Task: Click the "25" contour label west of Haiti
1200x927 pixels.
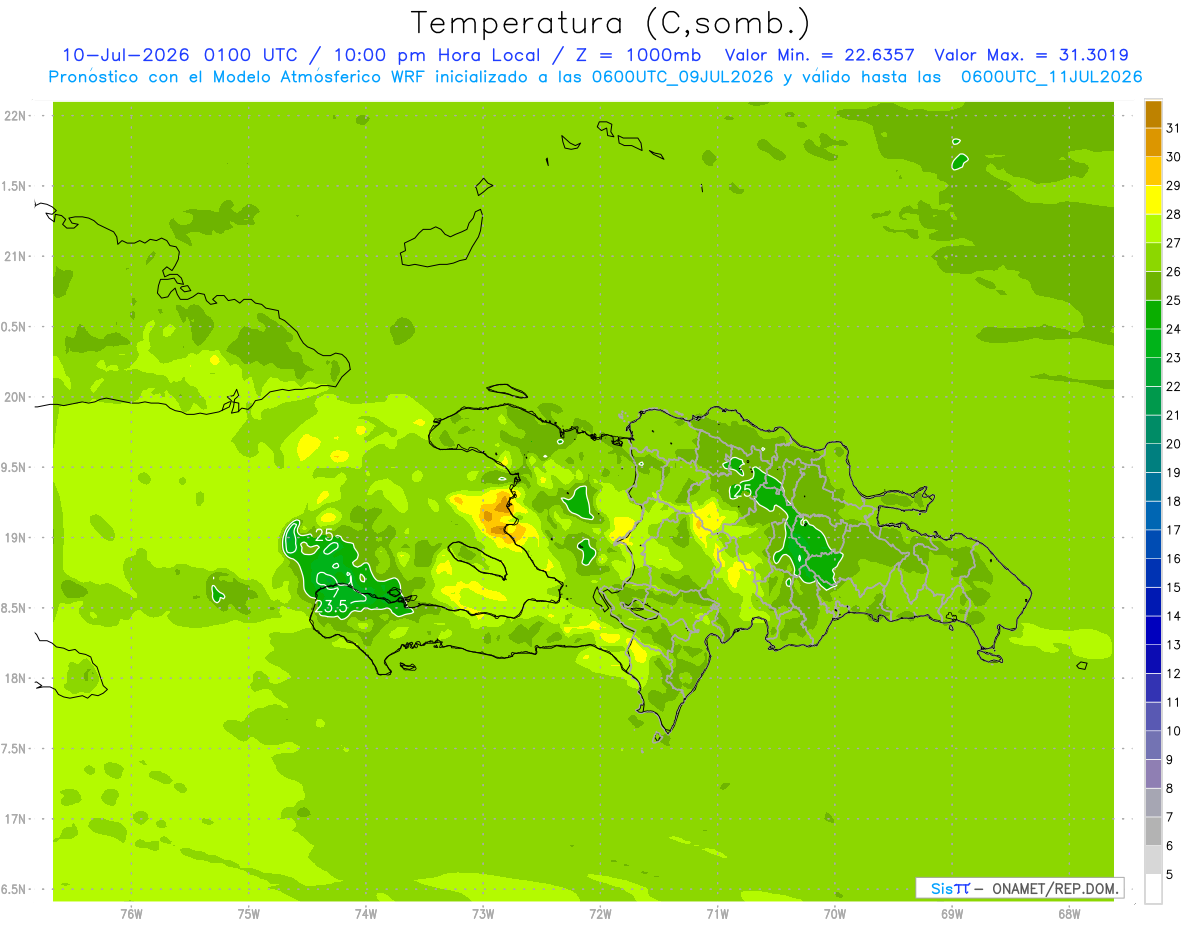Action: click(x=324, y=535)
